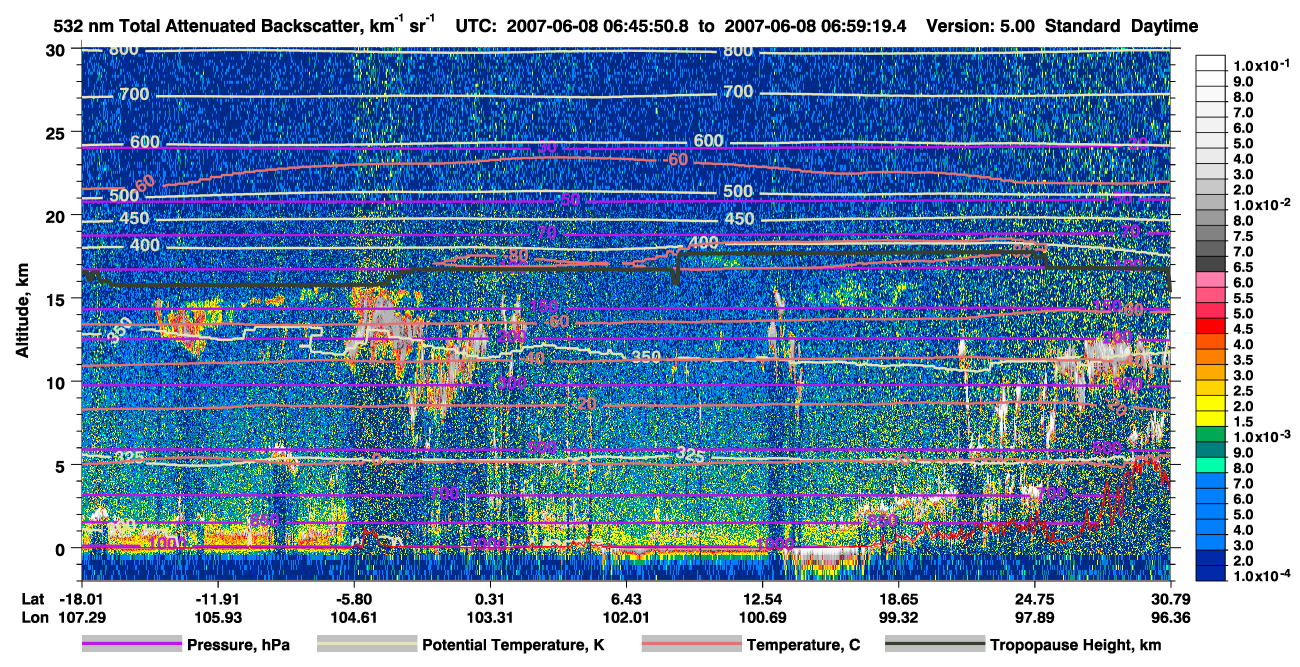This screenshot has height=667, width=1300.
Task: Click the longitude value '105.93'
Action: (x=218, y=617)
